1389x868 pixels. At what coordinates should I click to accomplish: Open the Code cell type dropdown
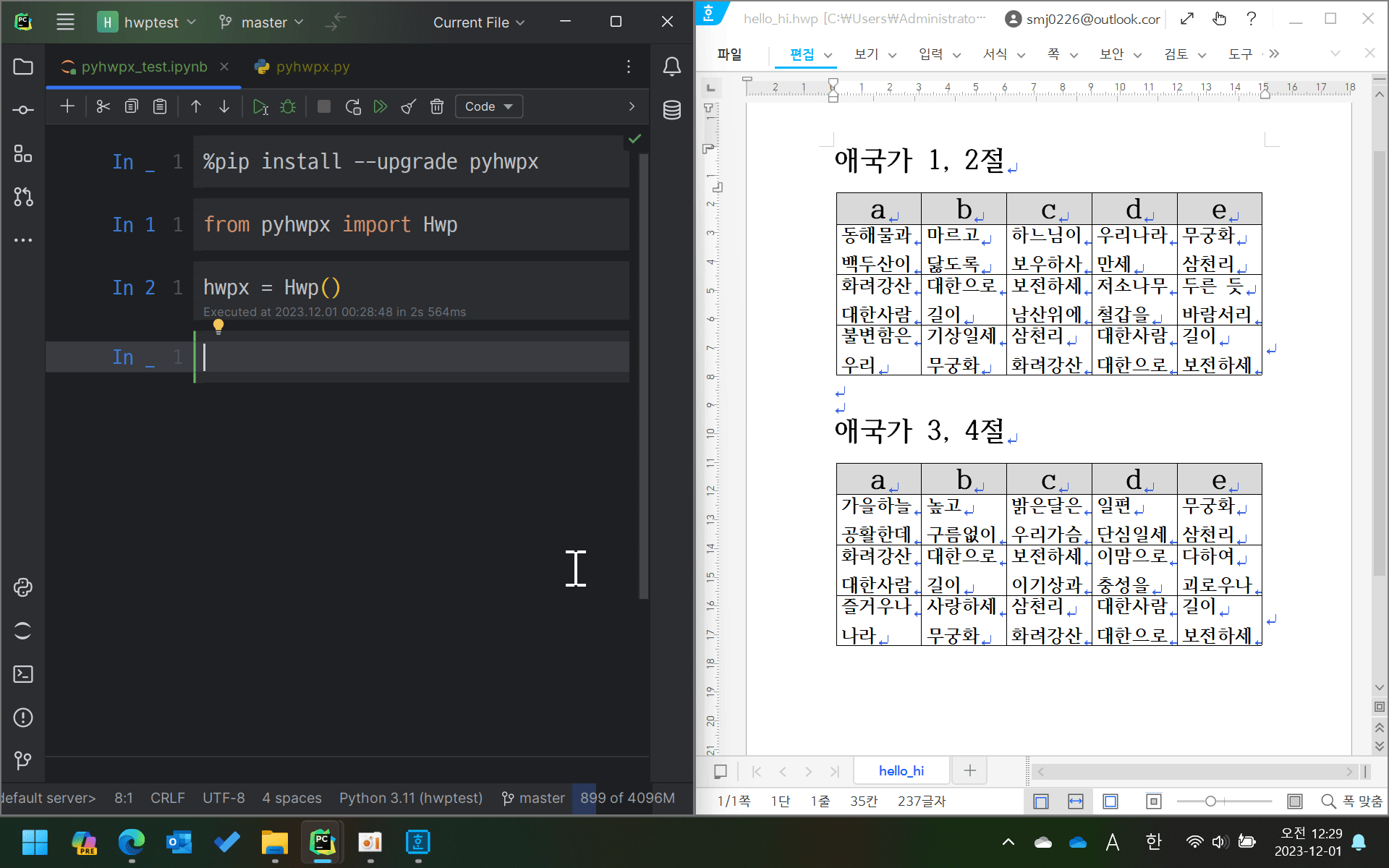coord(488,106)
